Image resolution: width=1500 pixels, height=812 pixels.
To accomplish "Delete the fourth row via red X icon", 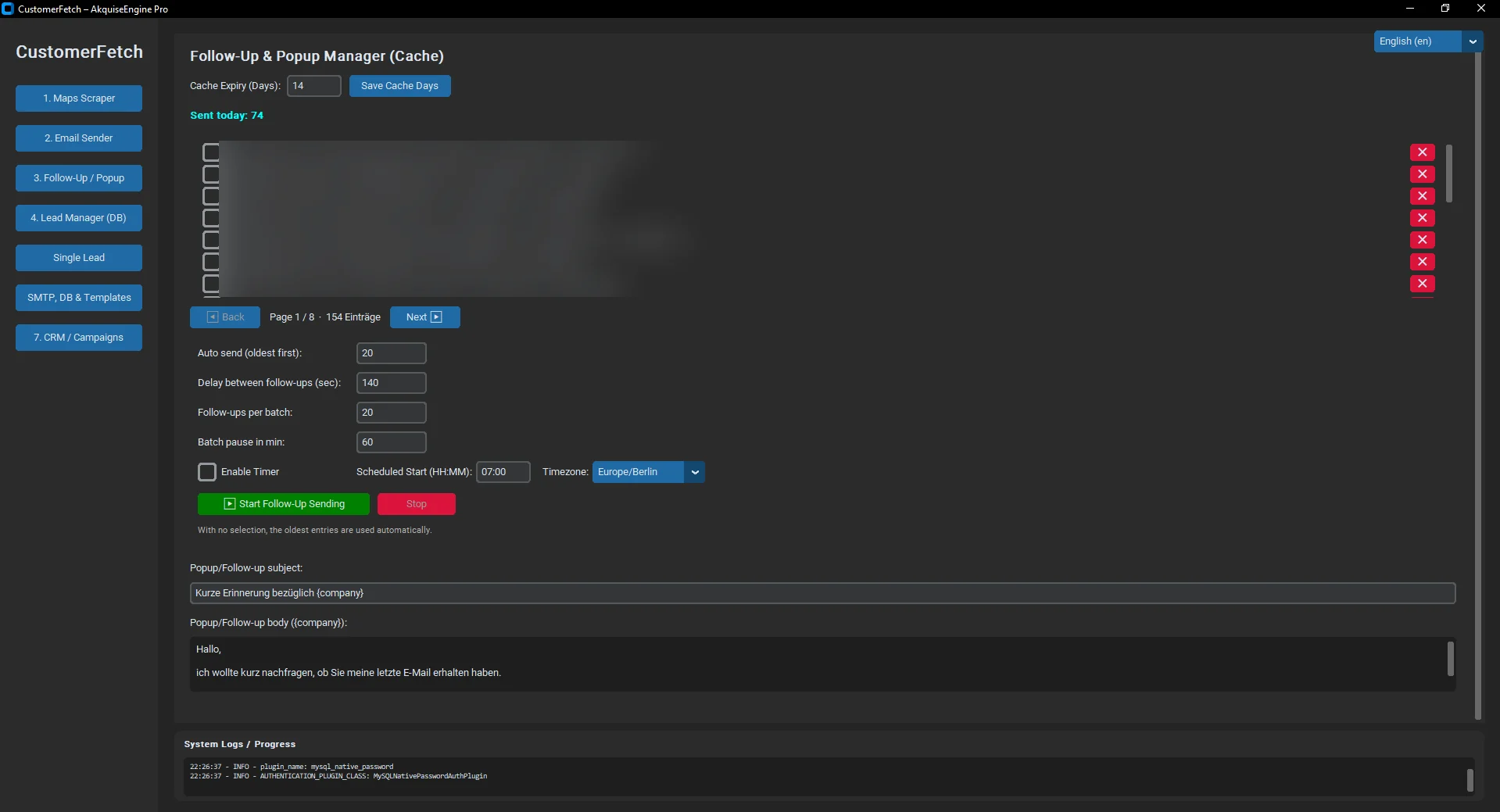I will coord(1422,218).
